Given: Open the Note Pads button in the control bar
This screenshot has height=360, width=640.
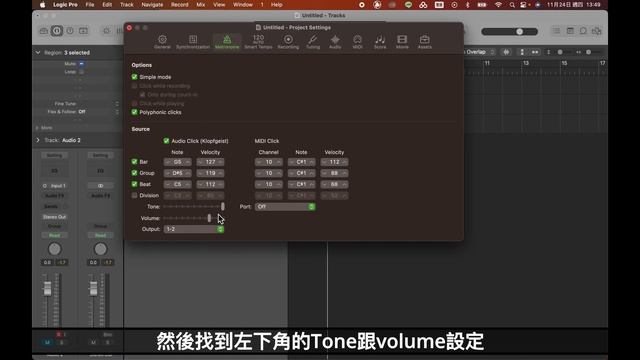Looking at the screenshot, I should [570, 31].
